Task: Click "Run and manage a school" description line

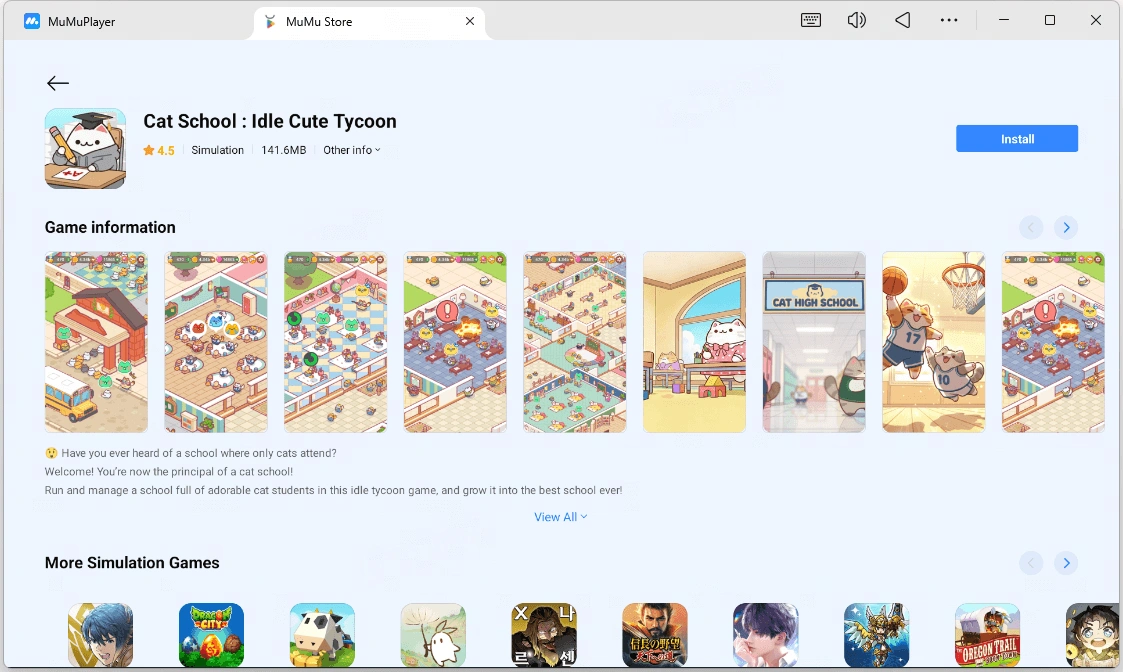Action: tap(334, 491)
